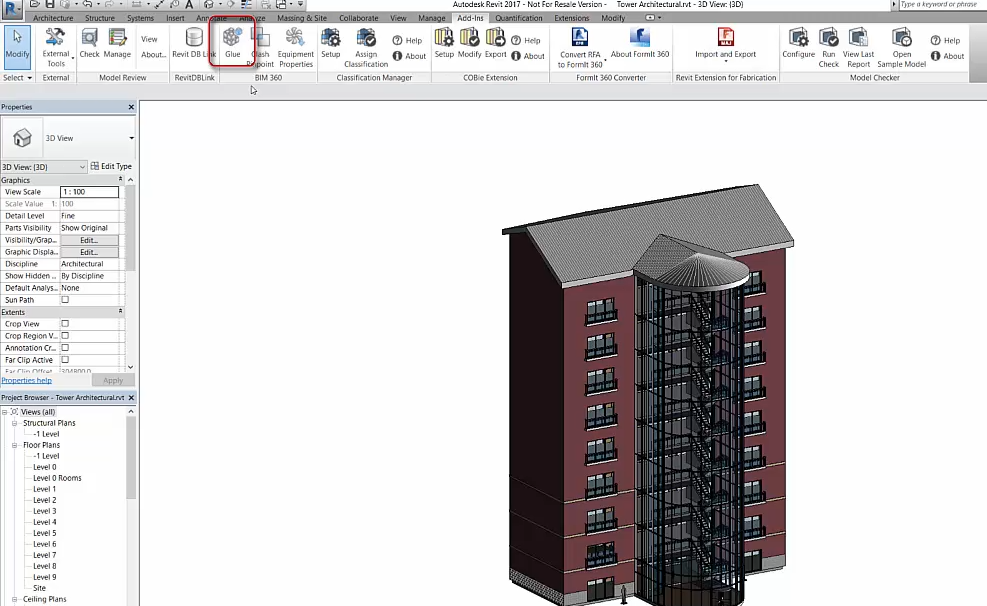Open View Last Report in Model Checker
The image size is (987, 606).
click(x=858, y=47)
